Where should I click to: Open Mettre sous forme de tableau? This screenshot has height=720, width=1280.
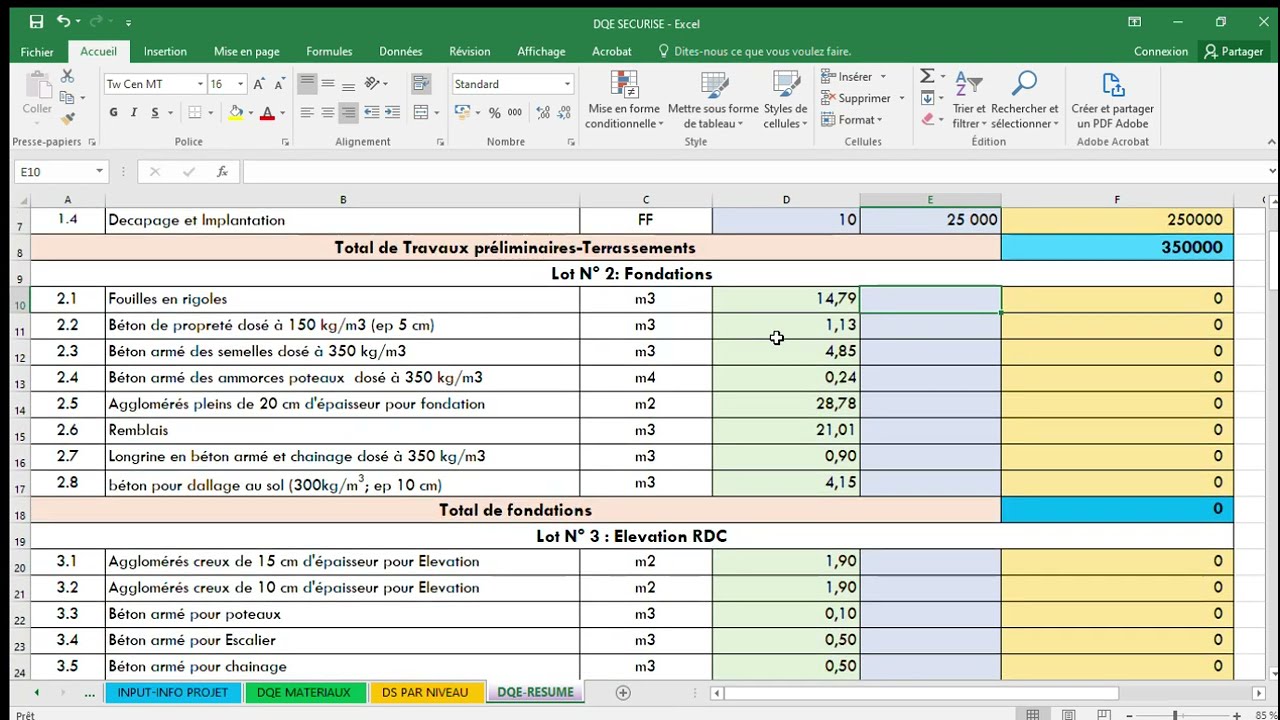(x=713, y=101)
